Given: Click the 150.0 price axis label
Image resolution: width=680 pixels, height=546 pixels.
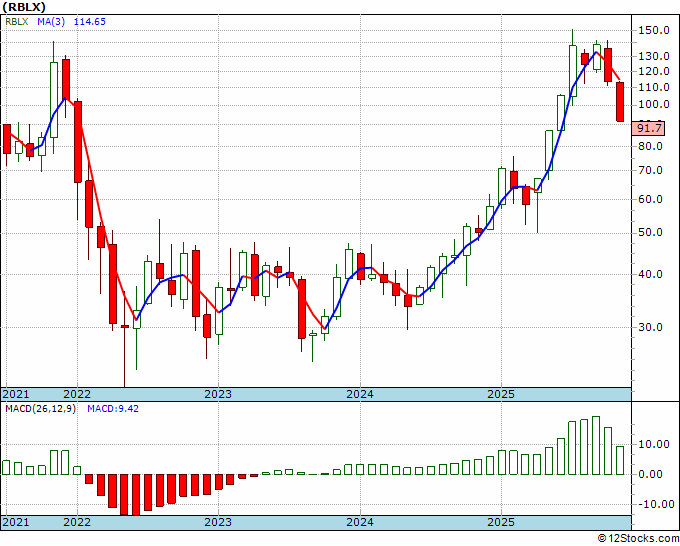Looking at the screenshot, I should (654, 30).
